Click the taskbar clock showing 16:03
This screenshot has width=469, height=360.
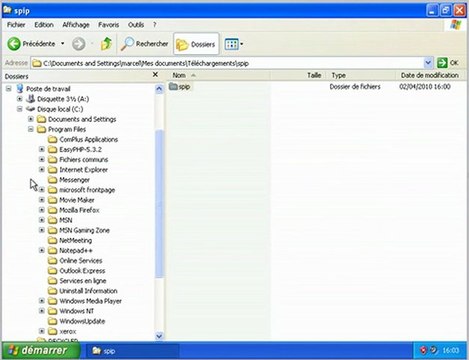(451, 351)
